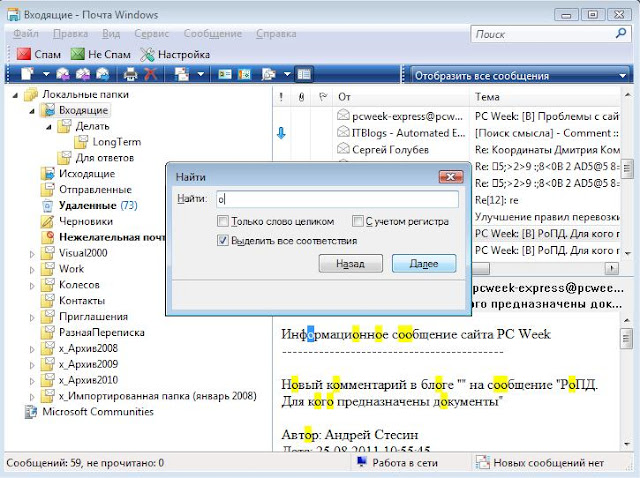This screenshot has width=640, height=478.
Task: Open the Вид menu
Action: [x=111, y=33]
